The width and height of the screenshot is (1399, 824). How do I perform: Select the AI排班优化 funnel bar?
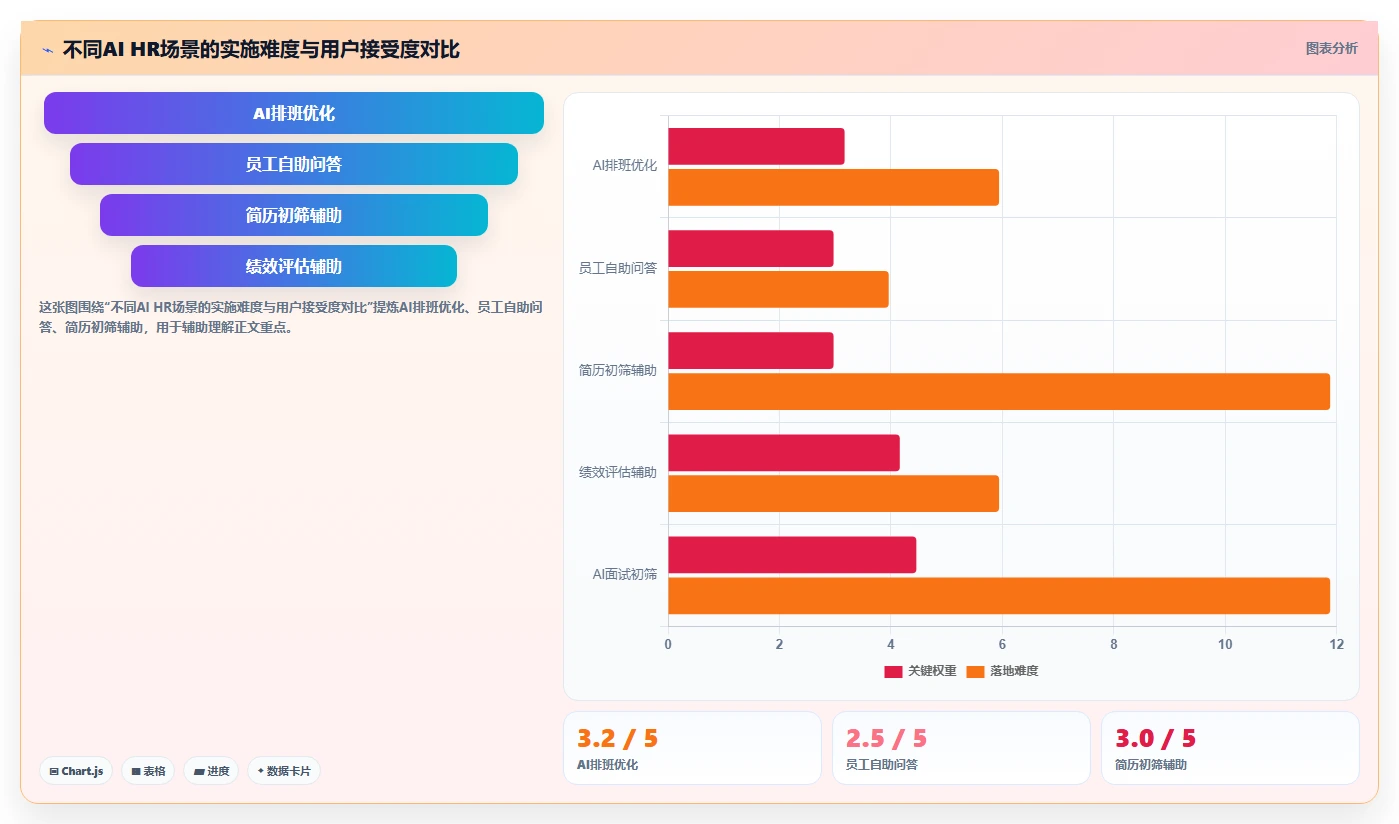click(294, 113)
